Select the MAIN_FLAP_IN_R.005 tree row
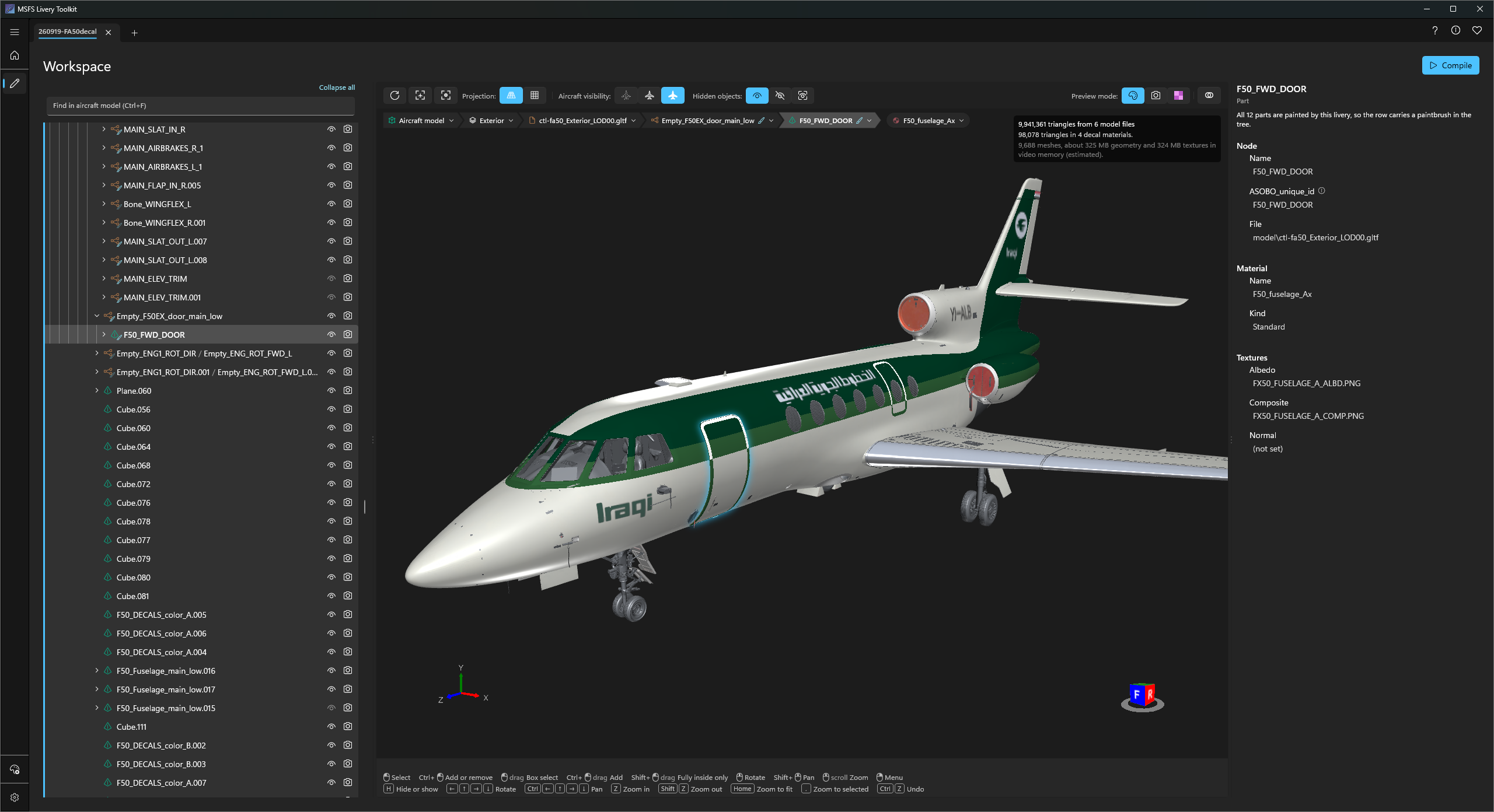 pyautogui.click(x=202, y=185)
